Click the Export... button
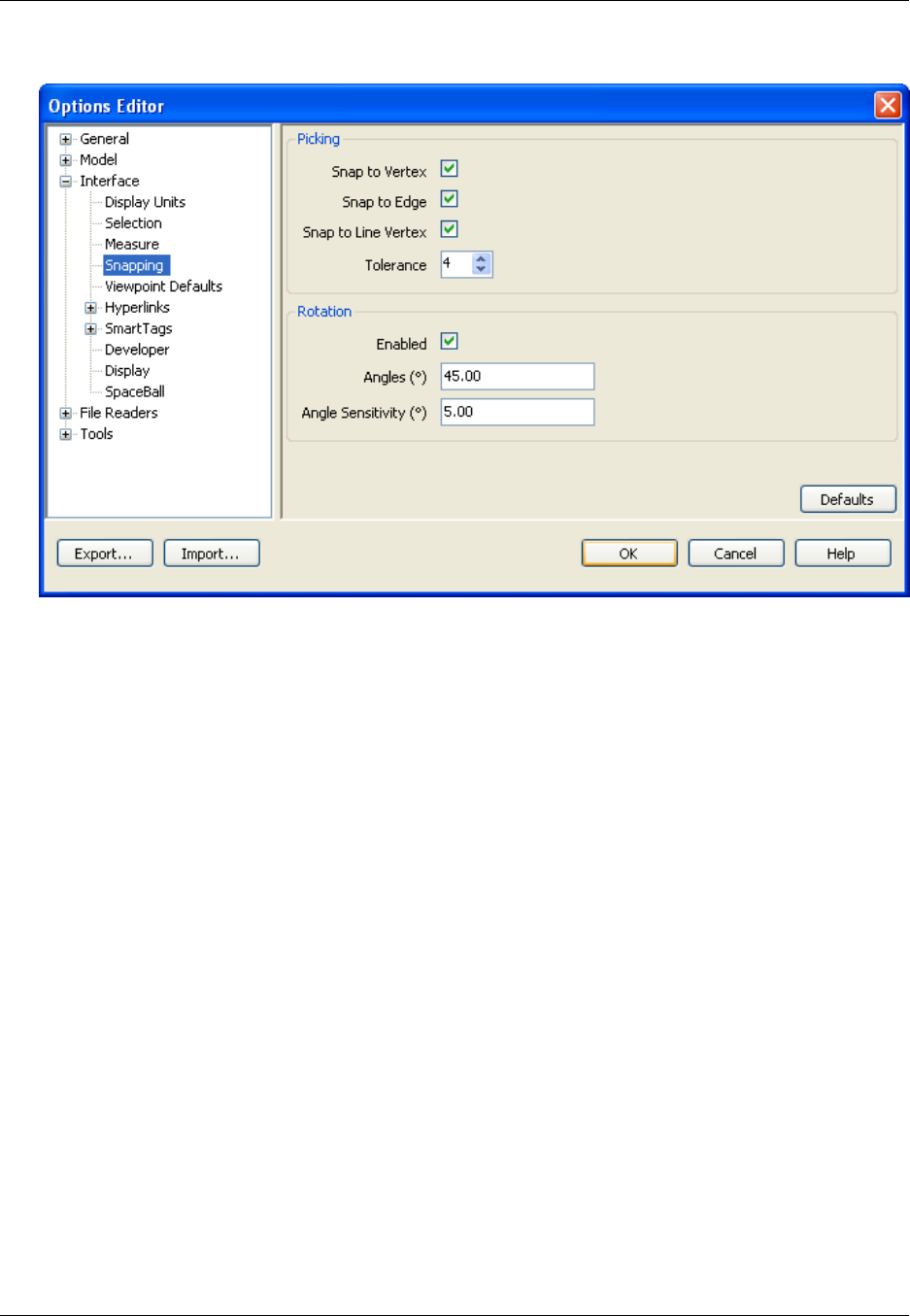 (105, 554)
